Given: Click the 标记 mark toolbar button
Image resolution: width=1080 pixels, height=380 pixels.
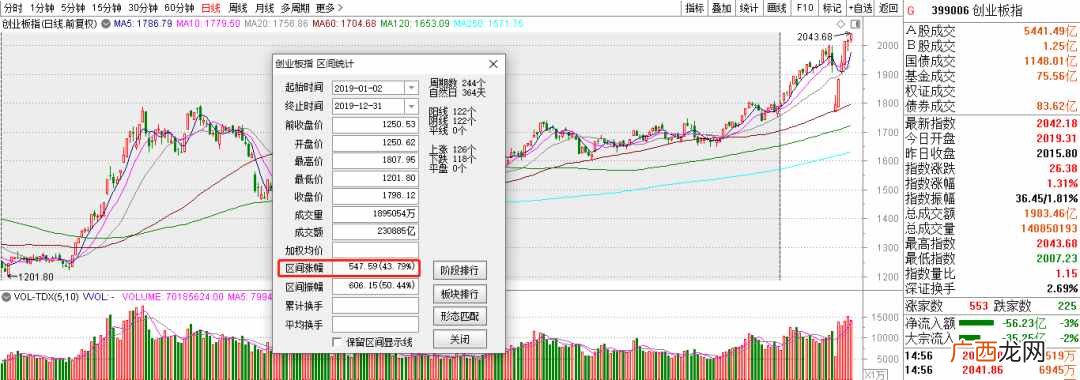Looking at the screenshot, I should click(832, 8).
